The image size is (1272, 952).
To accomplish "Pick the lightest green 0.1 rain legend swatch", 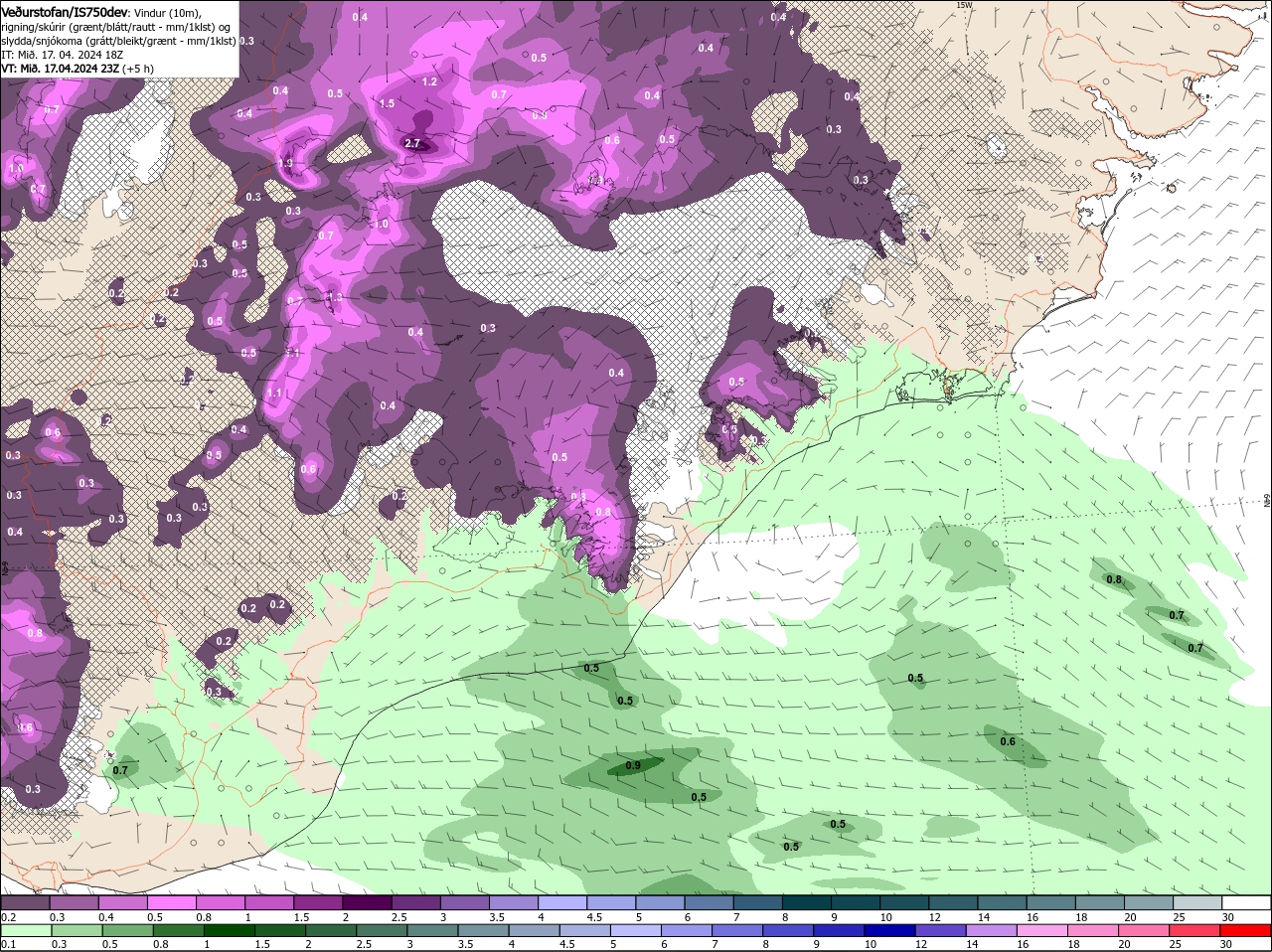I will tap(25, 931).
